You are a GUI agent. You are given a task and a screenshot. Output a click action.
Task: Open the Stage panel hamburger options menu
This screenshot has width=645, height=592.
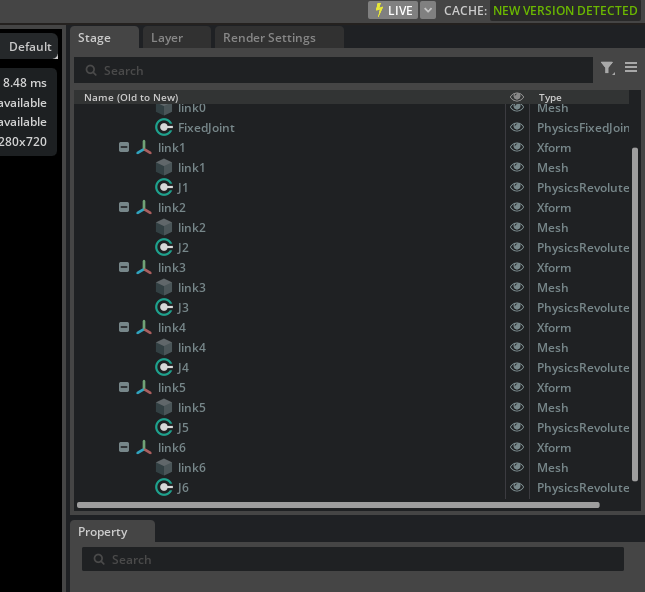[631, 68]
